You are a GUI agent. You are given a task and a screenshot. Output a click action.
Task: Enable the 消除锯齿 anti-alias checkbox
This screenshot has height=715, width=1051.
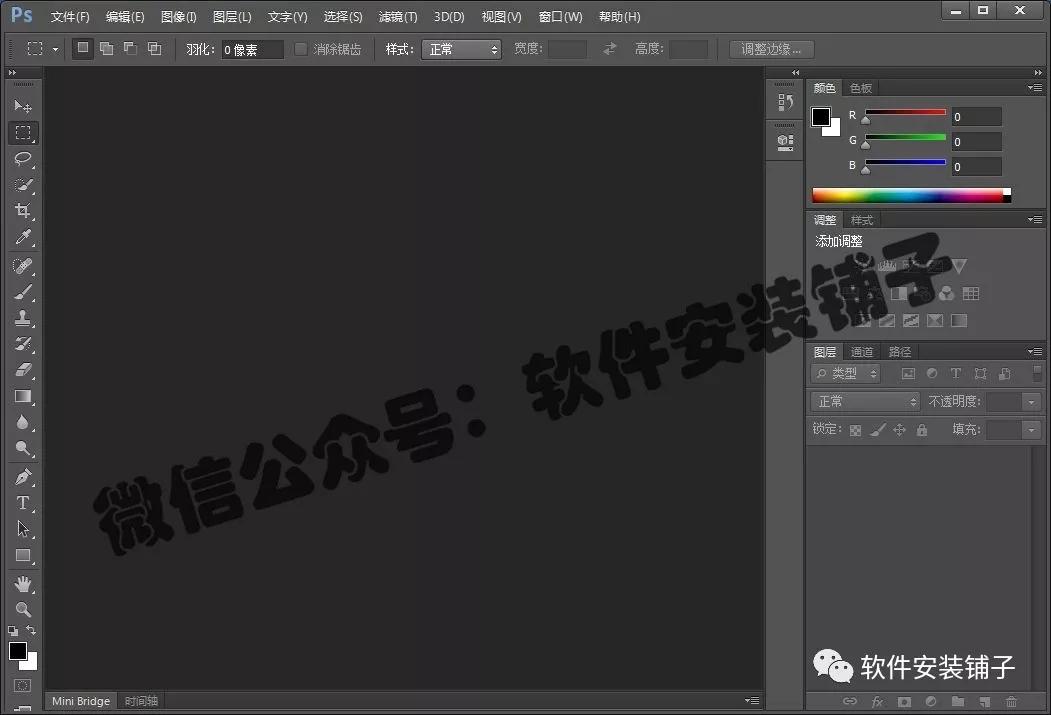[302, 48]
